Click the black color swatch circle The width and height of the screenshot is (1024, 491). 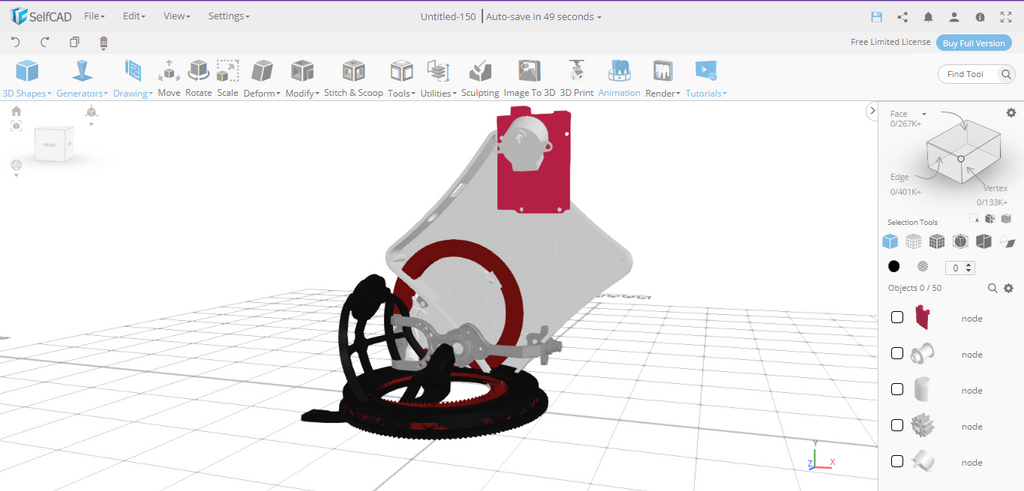(894, 266)
